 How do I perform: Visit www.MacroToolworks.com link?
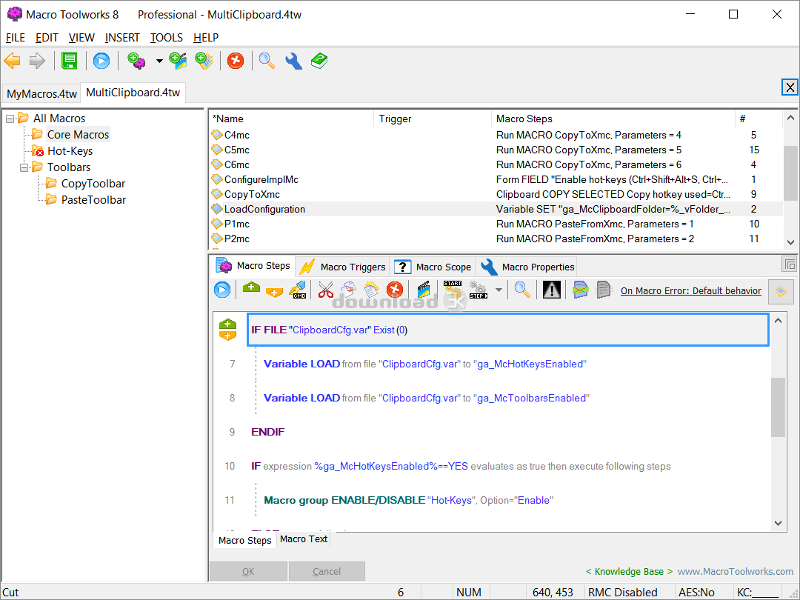735,571
